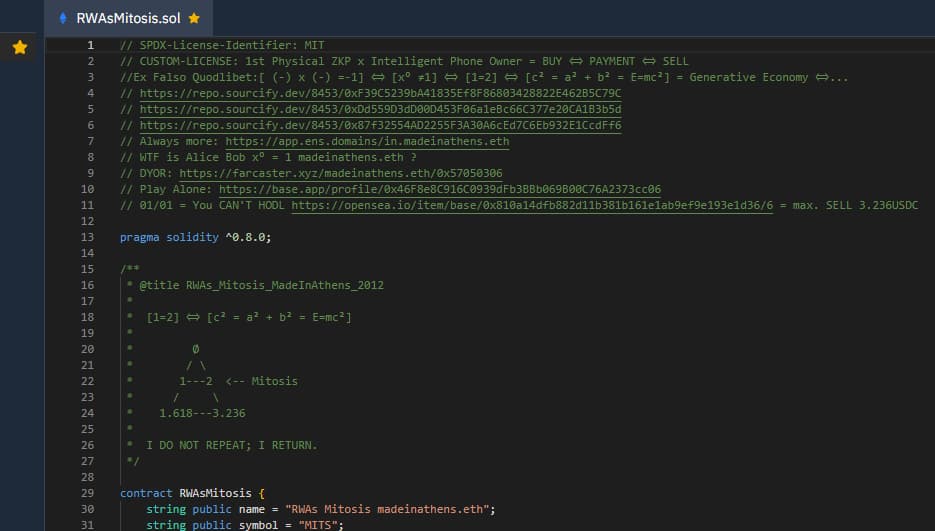935x531 pixels.
Task: Click the '// CUSTOM-LICENSE' comment line
Action: pyautogui.click(x=404, y=61)
